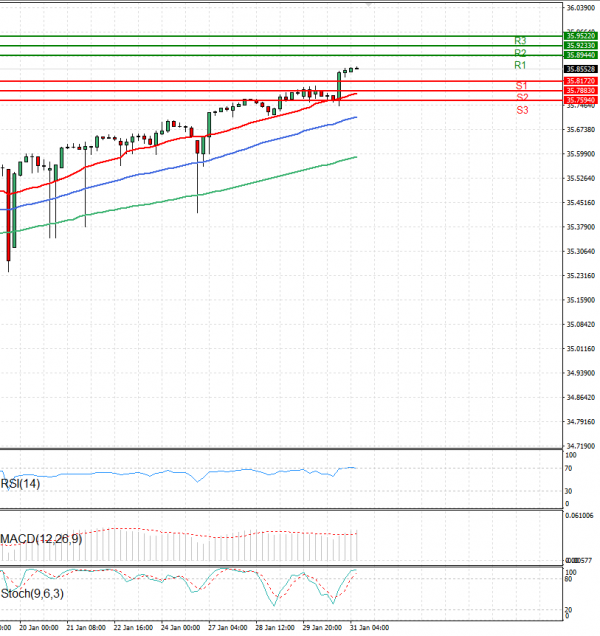Click the 22 Jan 16:00 time label
This screenshot has width=600, height=636.
pos(133,627)
